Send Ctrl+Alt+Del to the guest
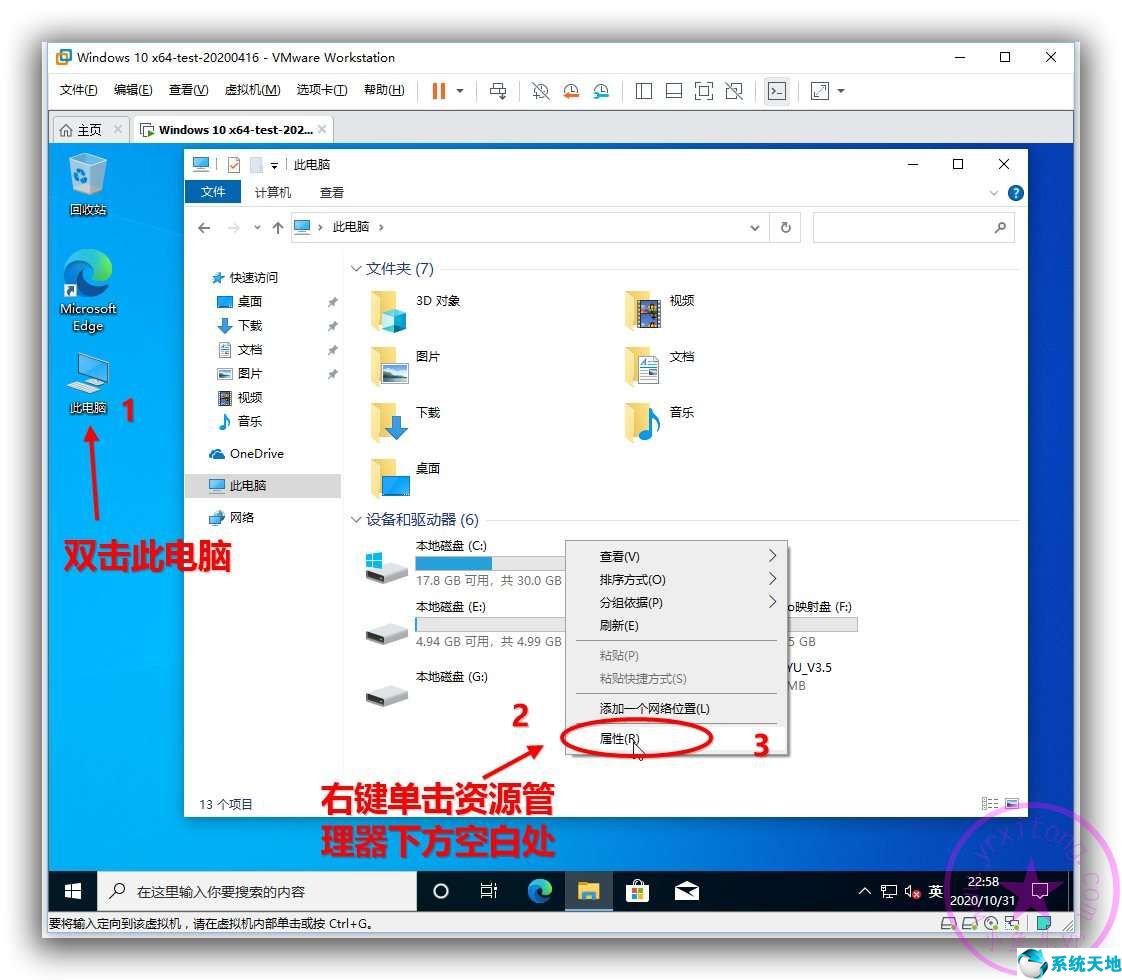The image size is (1122, 980). [498, 91]
